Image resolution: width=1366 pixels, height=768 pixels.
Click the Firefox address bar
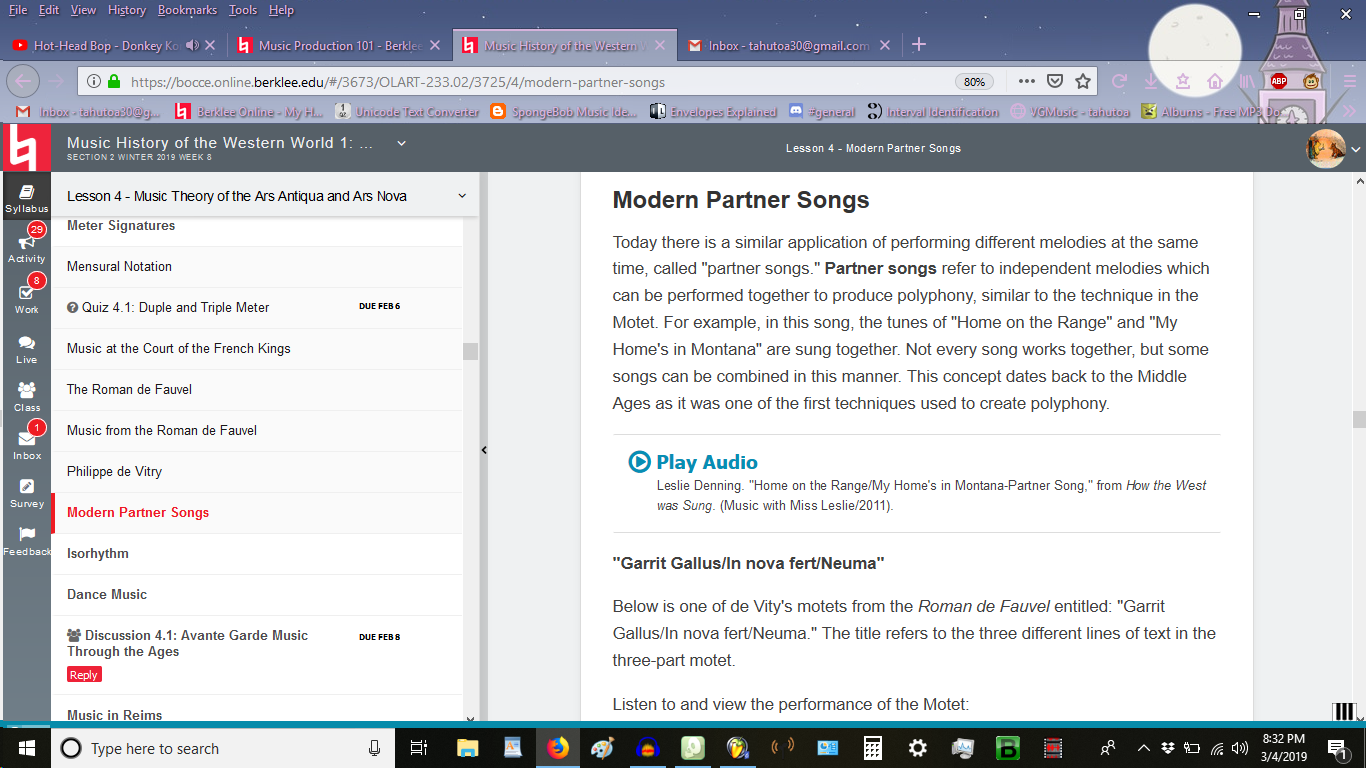540,82
